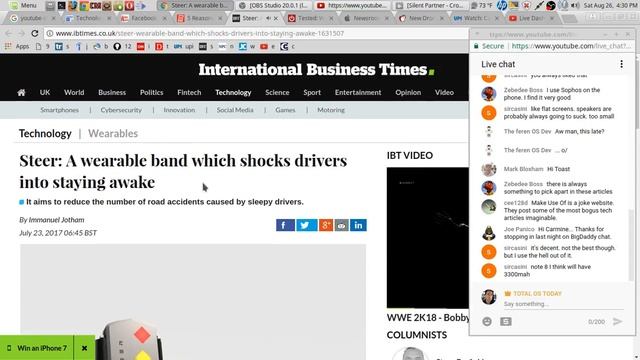Screen dimensions: 640x360
Task: Play the IBT Video thumbnail
Action: tap(428, 238)
